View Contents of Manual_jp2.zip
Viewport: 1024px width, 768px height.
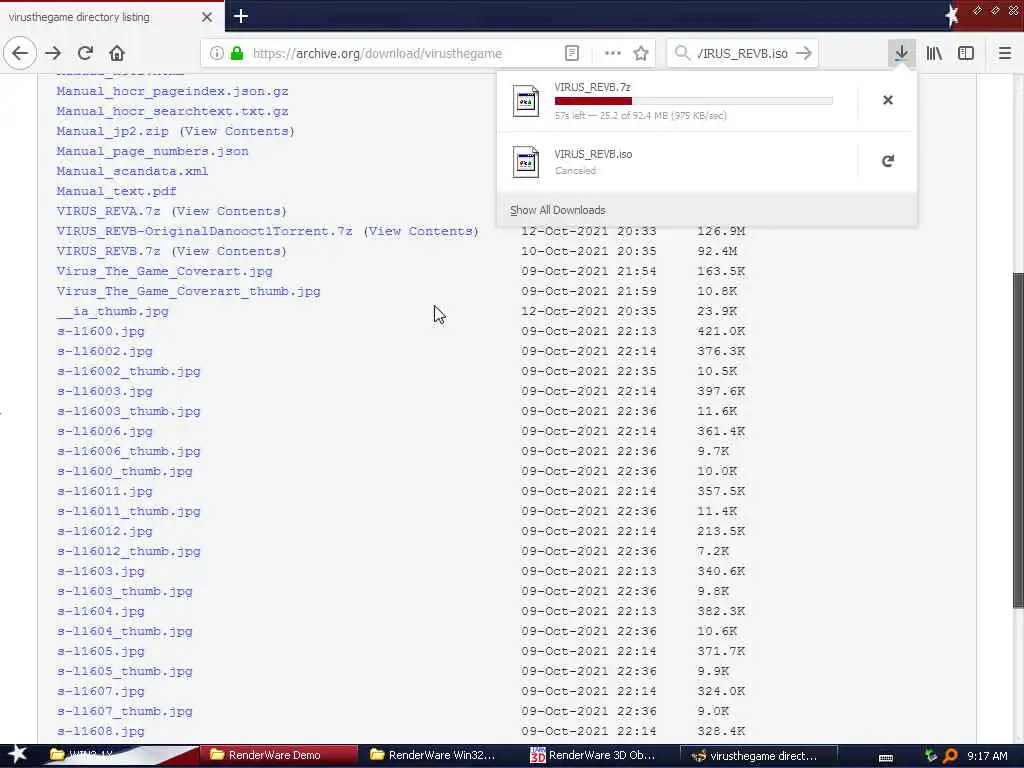[x=236, y=131]
